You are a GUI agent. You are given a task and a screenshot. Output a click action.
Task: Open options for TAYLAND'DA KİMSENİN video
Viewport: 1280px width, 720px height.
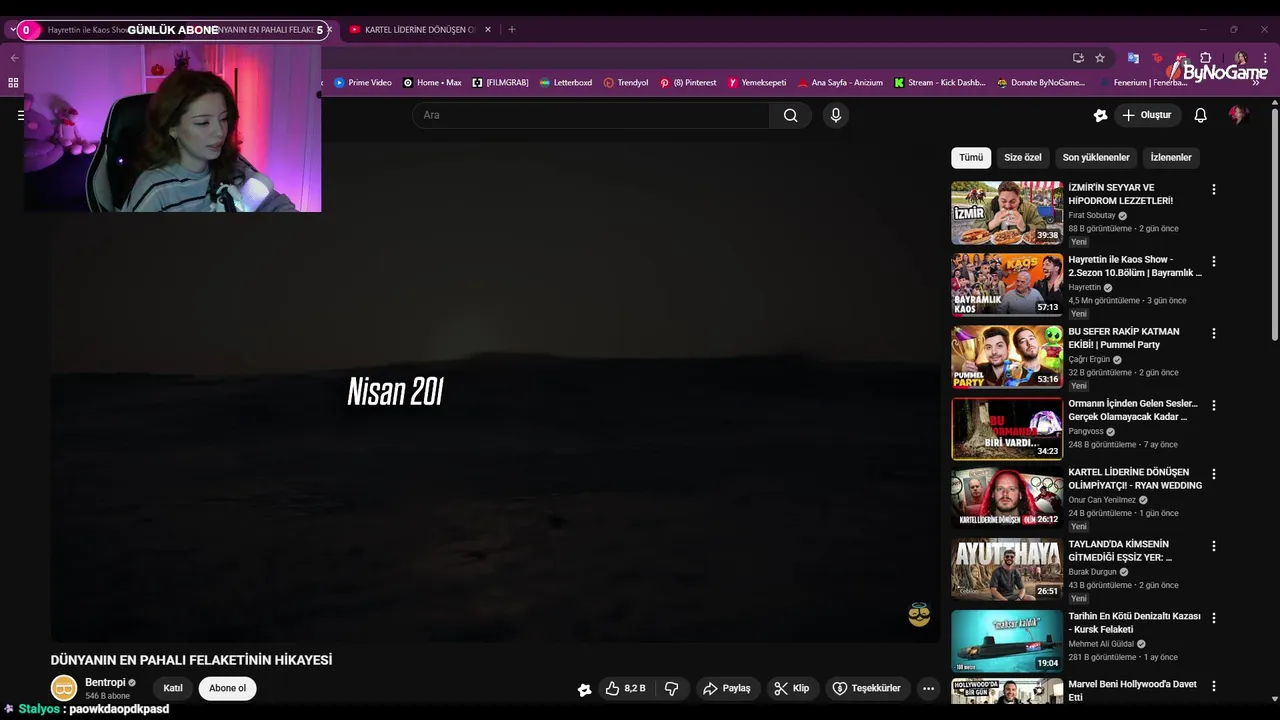[x=1214, y=546]
